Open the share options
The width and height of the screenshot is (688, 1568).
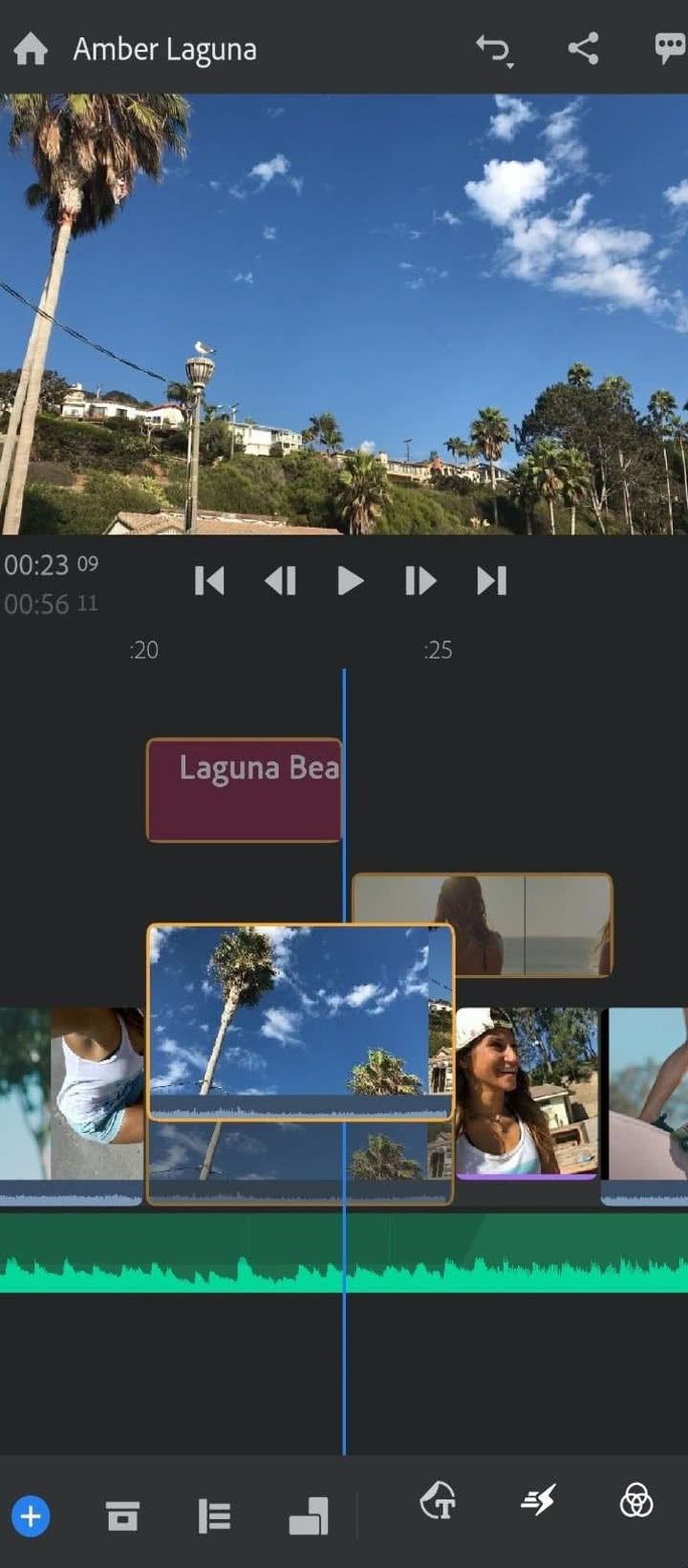click(583, 48)
